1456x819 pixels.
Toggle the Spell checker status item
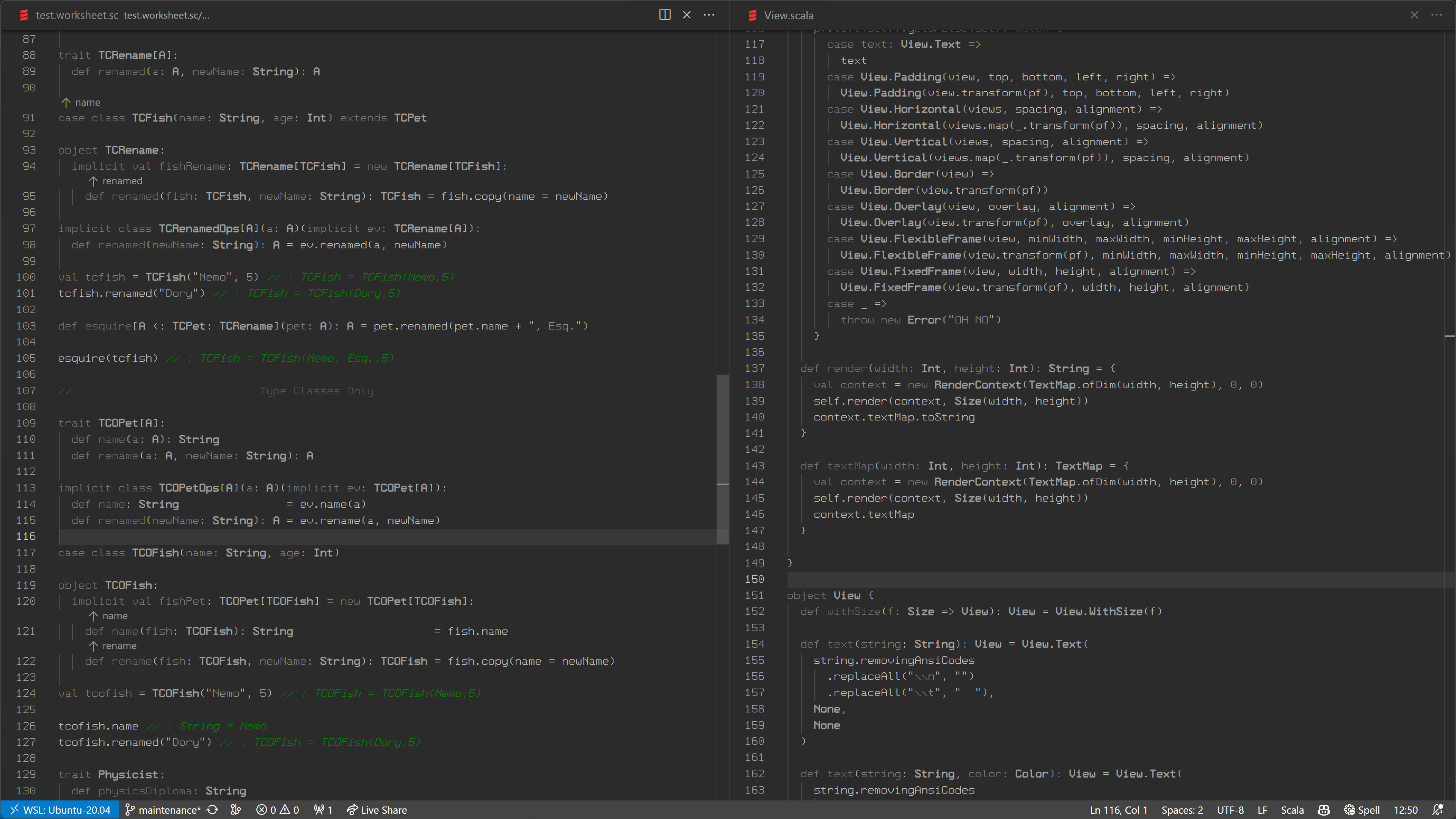[x=1362, y=810]
